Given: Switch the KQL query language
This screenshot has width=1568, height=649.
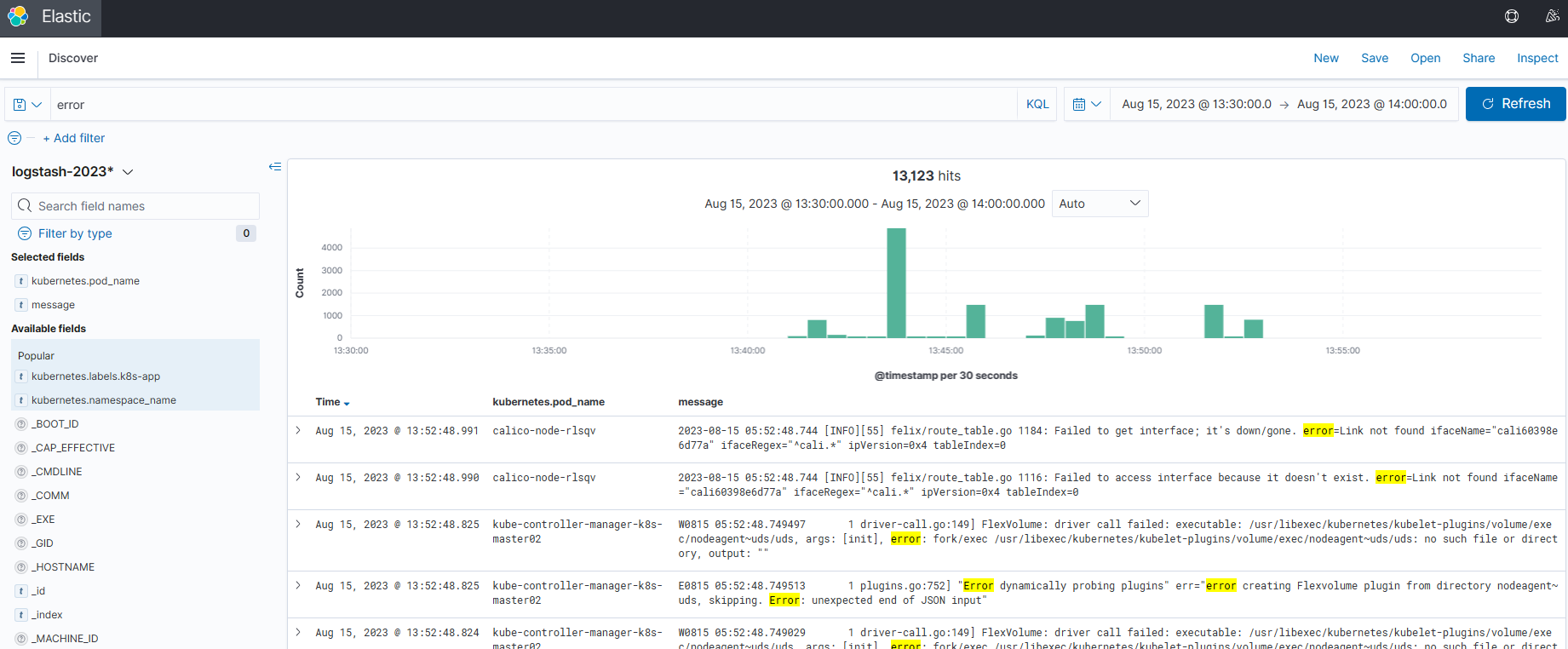Looking at the screenshot, I should coord(1037,105).
